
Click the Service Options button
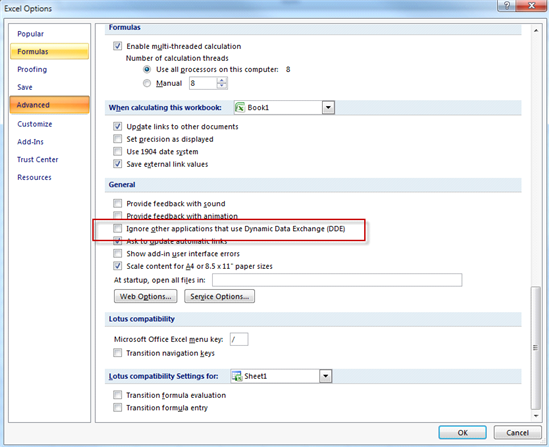(220, 296)
